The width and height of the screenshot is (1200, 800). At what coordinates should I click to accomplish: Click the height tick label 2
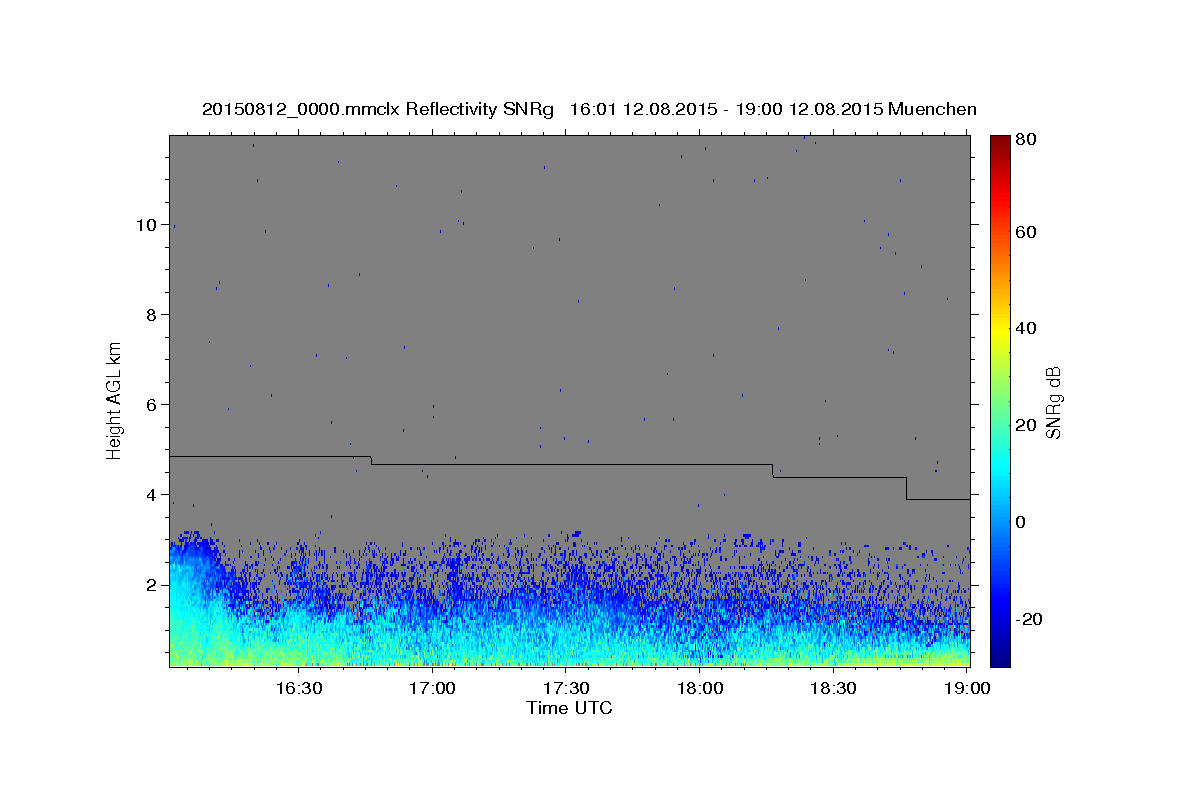tap(151, 585)
